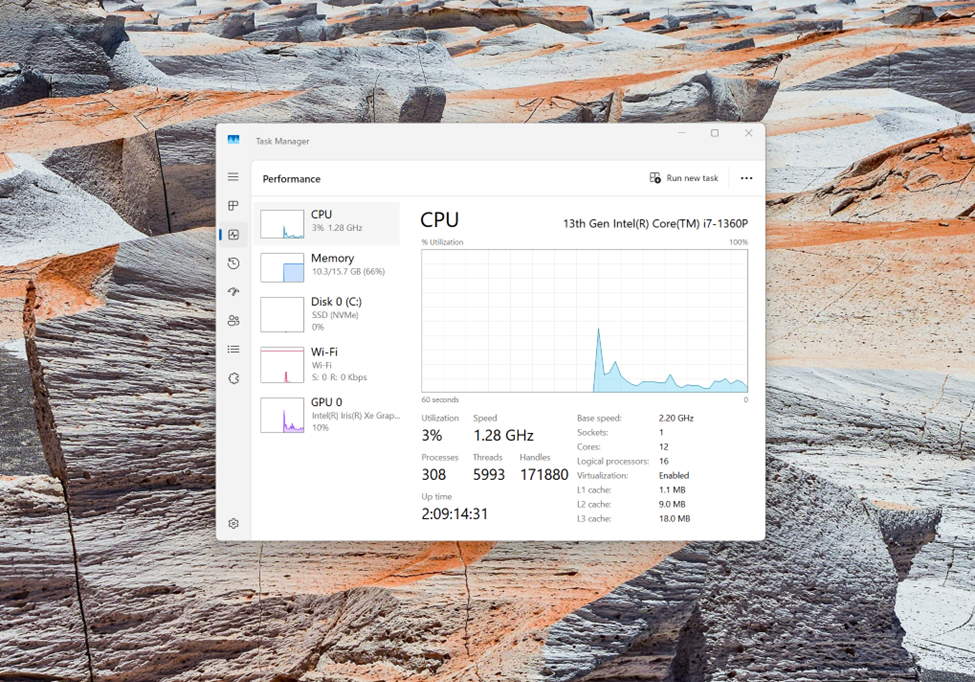
Task: Click the Performance page heading
Action: 291,179
